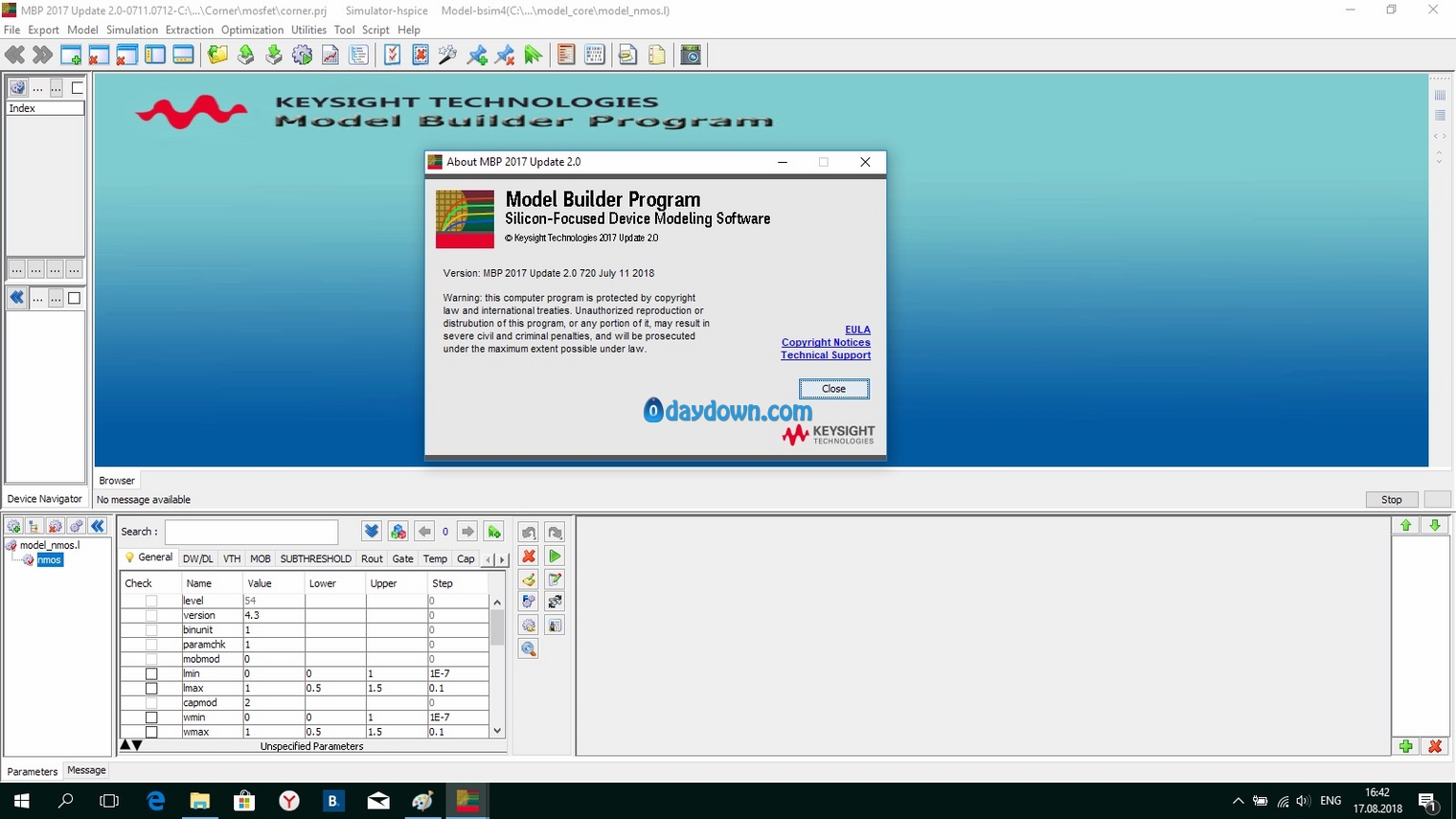
Task: Click the green play icon beside parameter table
Action: (555, 556)
